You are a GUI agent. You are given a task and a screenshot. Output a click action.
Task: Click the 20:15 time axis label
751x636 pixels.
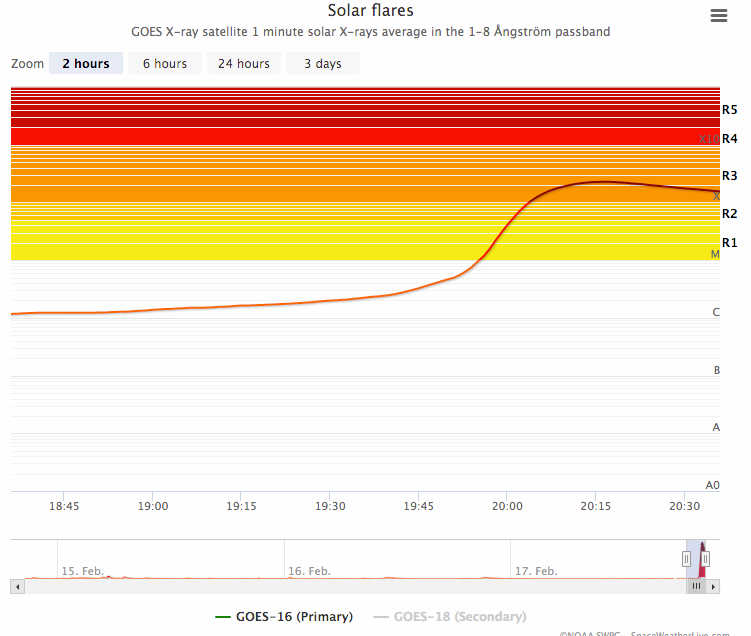[x=595, y=506]
